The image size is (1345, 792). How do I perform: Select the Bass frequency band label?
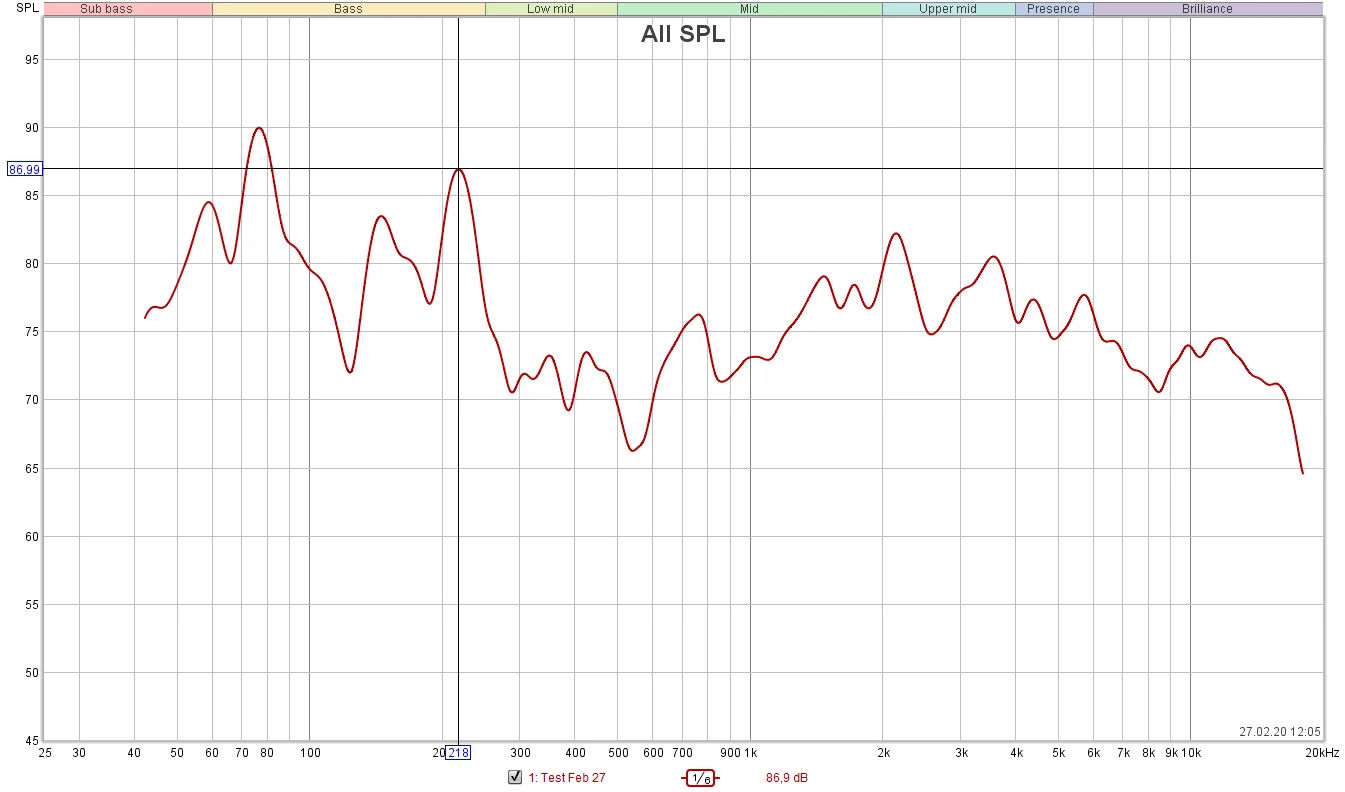point(349,9)
